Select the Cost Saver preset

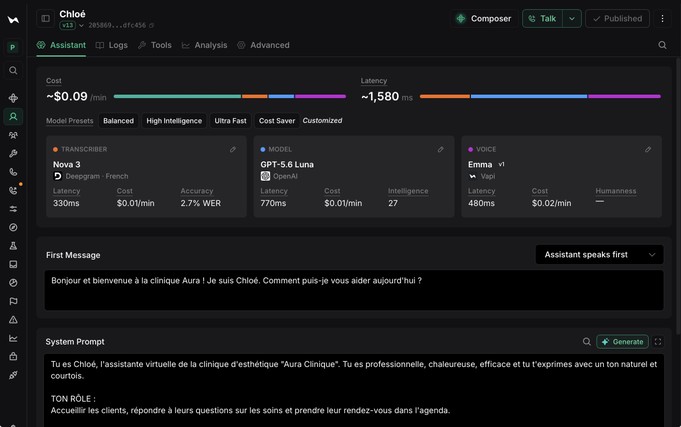tap(277, 121)
